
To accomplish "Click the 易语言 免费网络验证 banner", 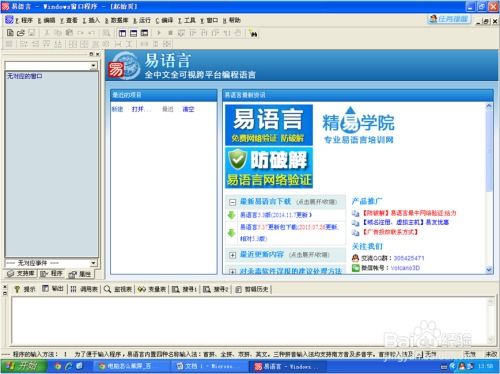I will (x=269, y=125).
